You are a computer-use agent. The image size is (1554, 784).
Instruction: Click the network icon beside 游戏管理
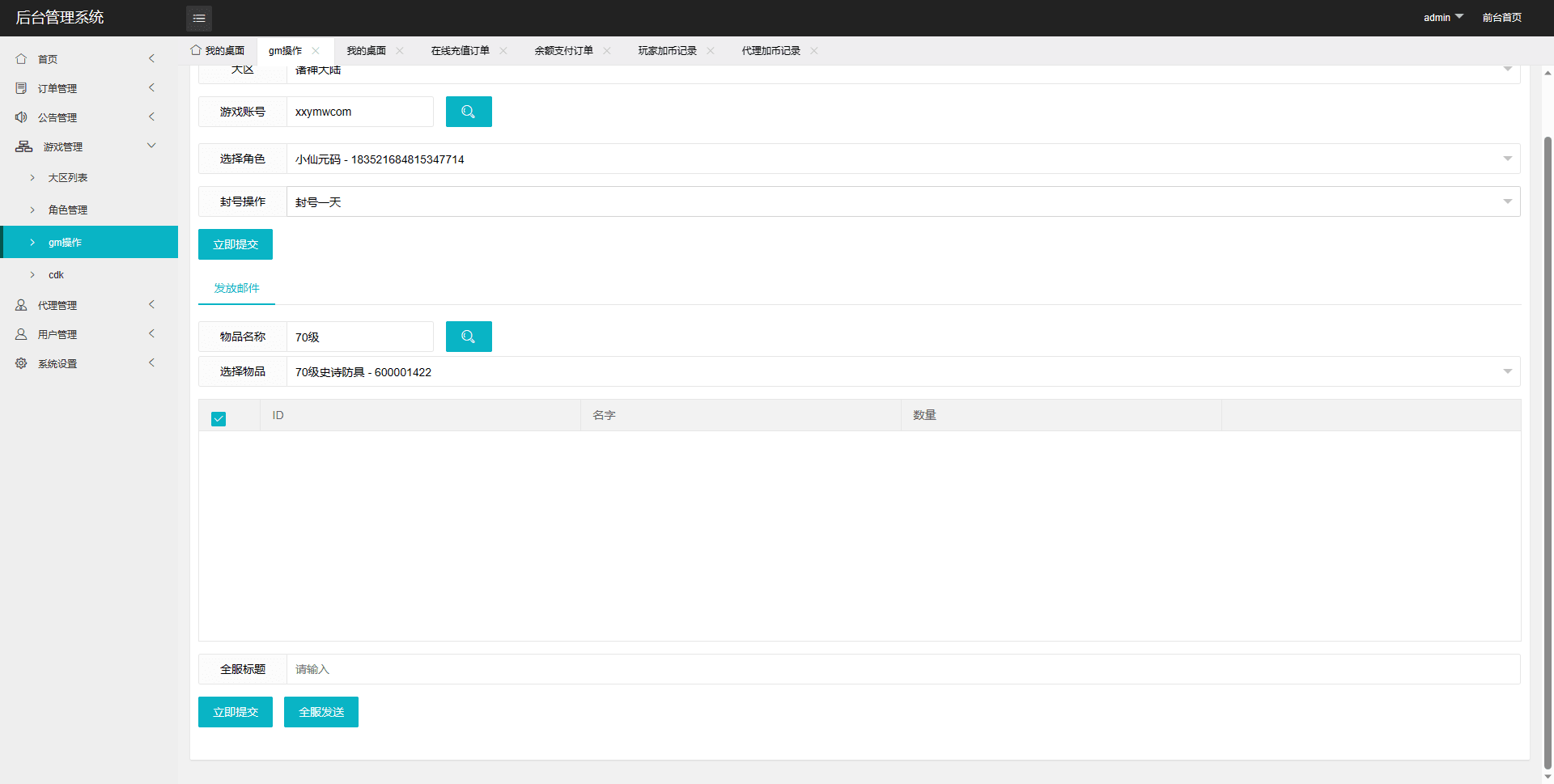point(24,146)
